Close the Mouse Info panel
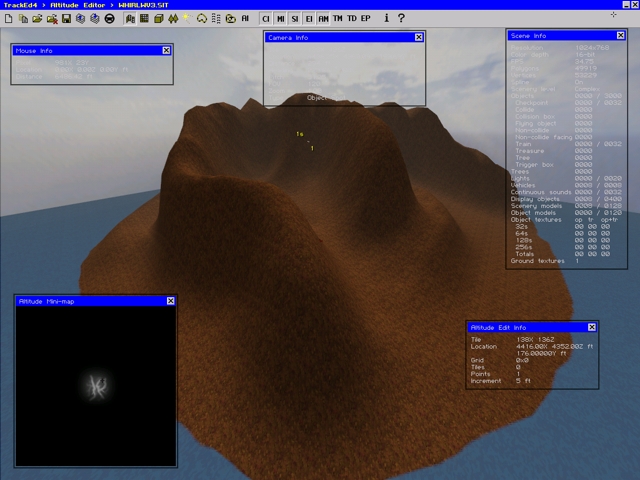This screenshot has height=480, width=640. pos(166,50)
